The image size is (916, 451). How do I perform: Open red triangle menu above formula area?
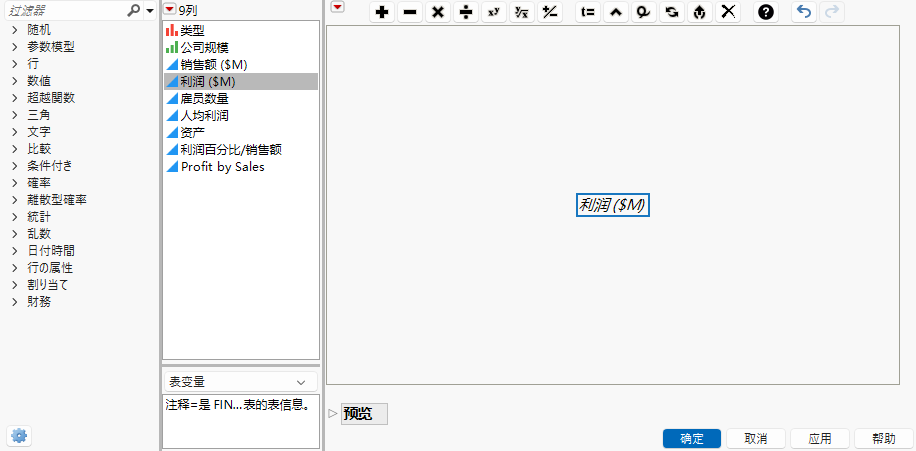pyautogui.click(x=338, y=7)
